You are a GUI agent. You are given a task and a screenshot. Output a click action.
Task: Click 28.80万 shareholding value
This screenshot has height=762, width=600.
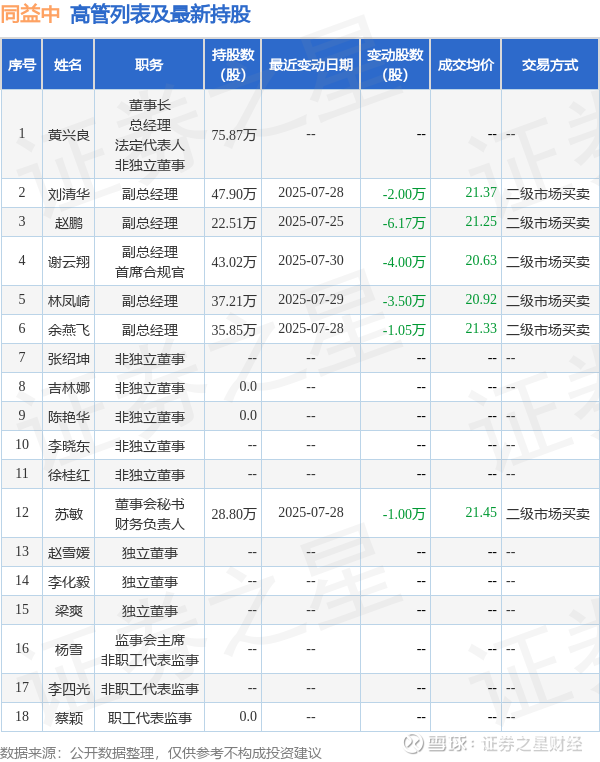(233, 514)
